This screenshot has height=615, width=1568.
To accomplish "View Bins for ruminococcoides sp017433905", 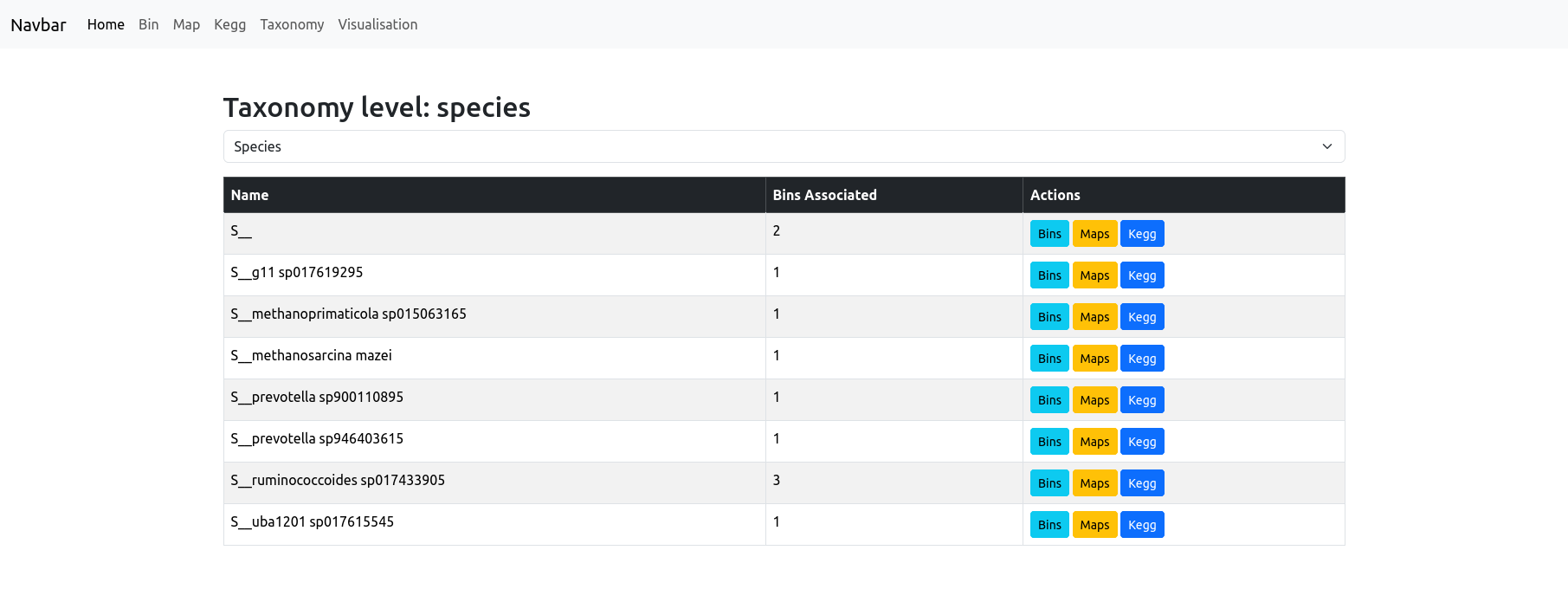I will point(1049,483).
